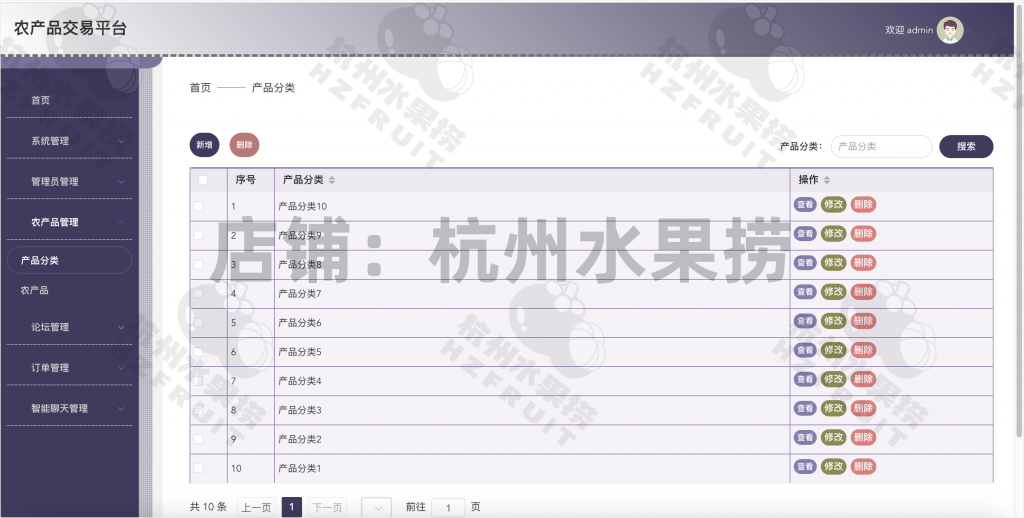This screenshot has width=1024, height=518.
Task: Click the top 删除 batch button
Action: 244,145
